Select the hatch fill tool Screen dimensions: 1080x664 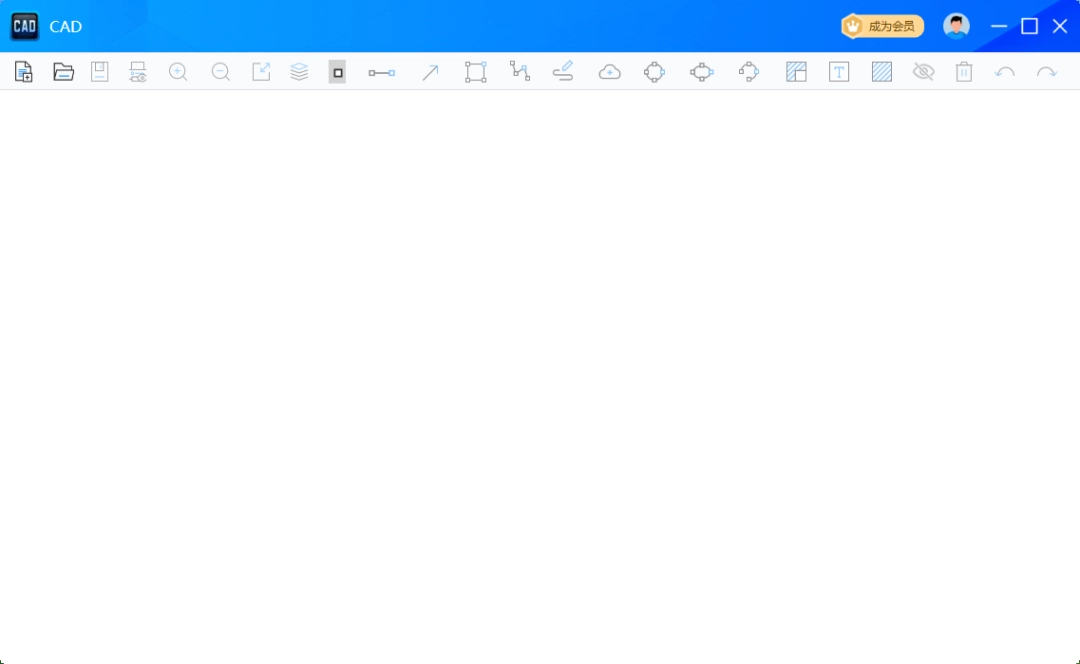coord(881,71)
